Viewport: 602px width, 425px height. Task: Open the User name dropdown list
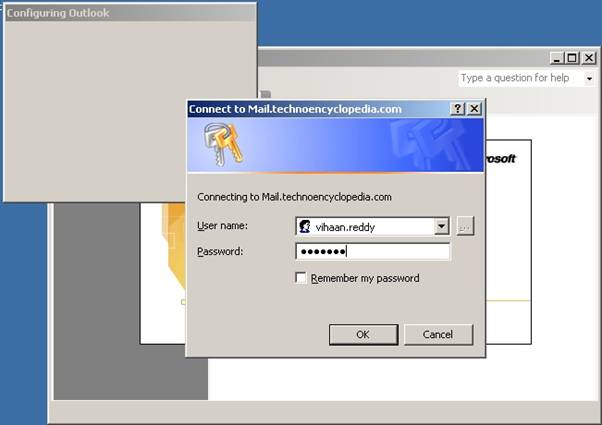click(x=442, y=226)
